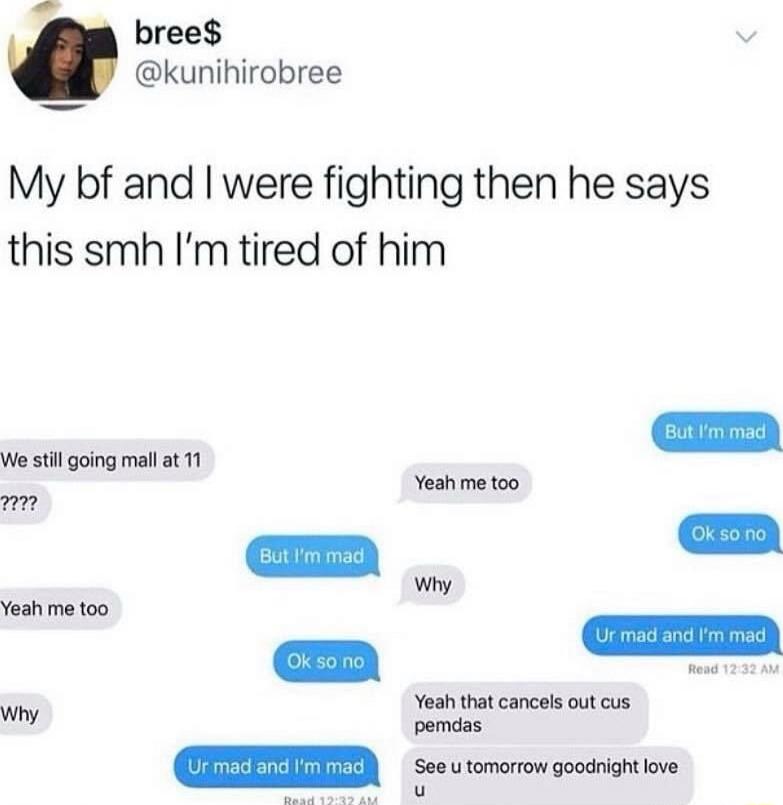Open the @kunihirobree handle link

pyautogui.click(x=238, y=72)
